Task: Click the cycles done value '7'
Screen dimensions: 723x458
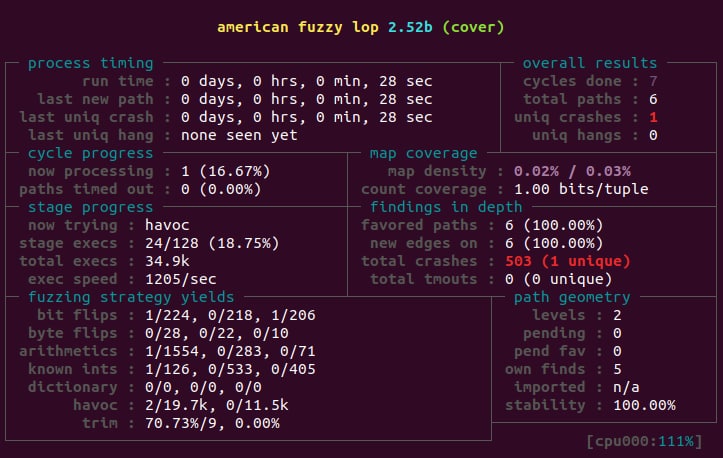Action: coord(653,81)
